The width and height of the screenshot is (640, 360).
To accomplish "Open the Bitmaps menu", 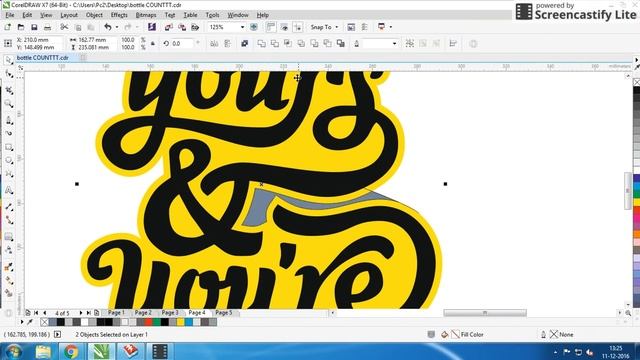I will click(x=146, y=15).
